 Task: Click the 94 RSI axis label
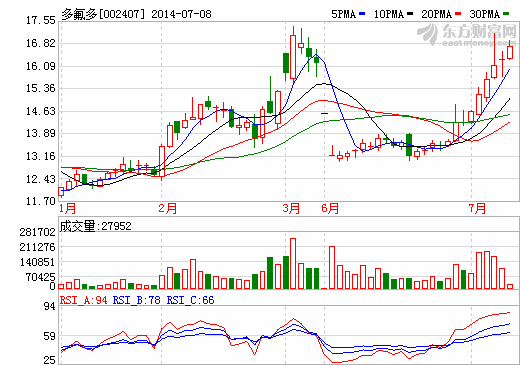(50, 306)
